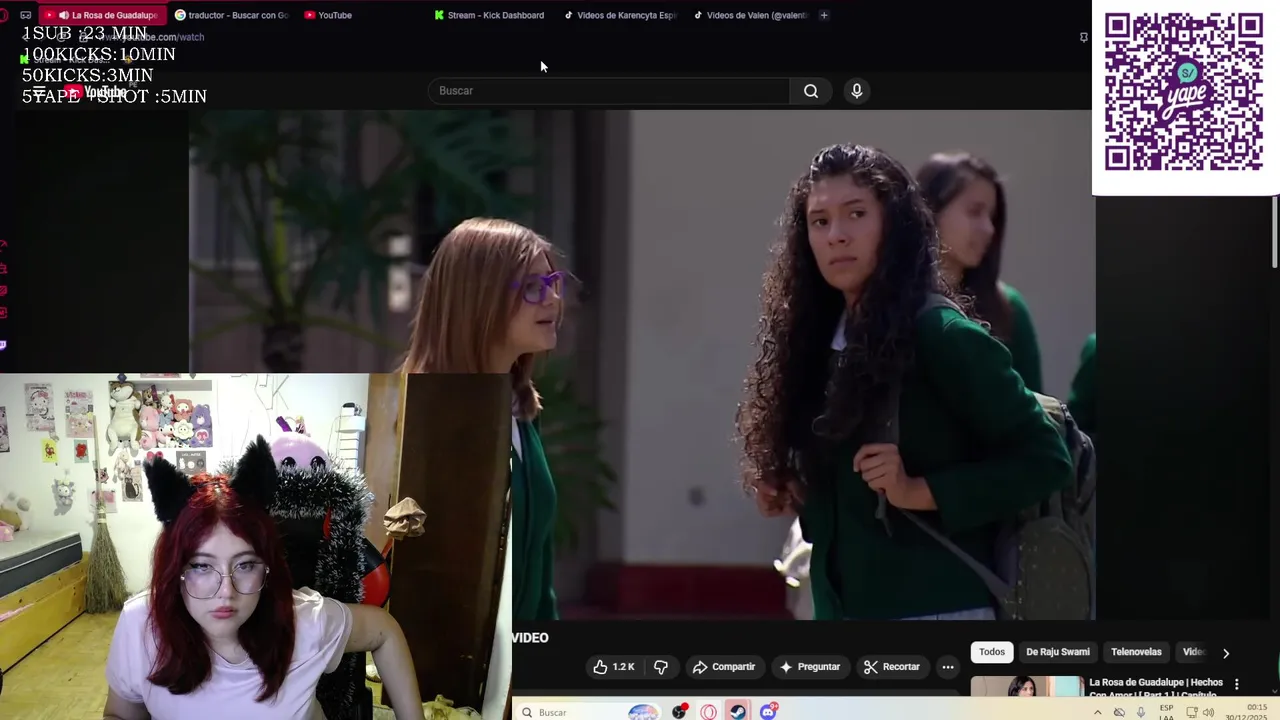Activate voice search microphone icon
The height and width of the screenshot is (720, 1280).
point(857,91)
